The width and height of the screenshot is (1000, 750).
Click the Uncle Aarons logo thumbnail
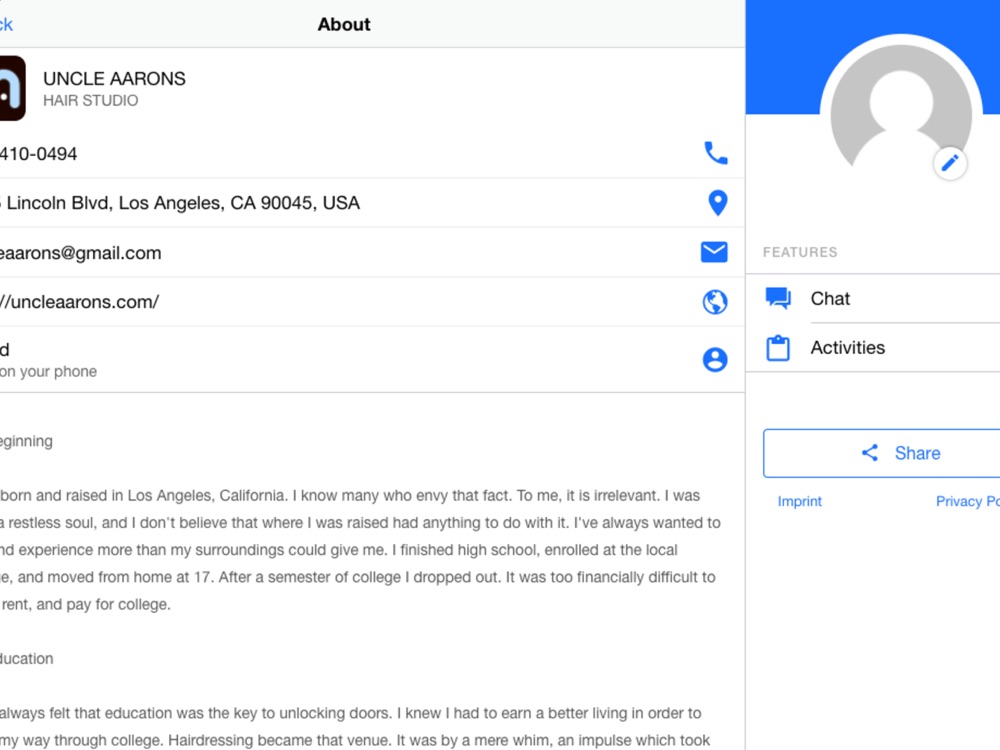click(x=12, y=89)
